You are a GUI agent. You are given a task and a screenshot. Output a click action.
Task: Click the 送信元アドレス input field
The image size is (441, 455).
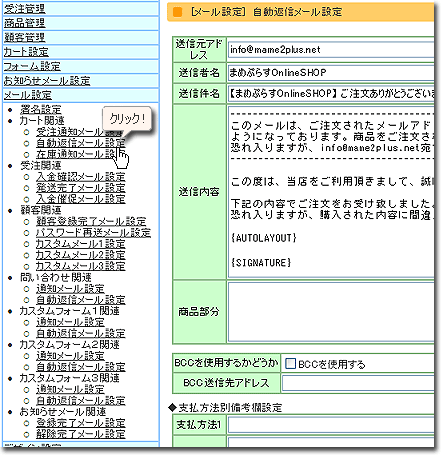pos(331,50)
